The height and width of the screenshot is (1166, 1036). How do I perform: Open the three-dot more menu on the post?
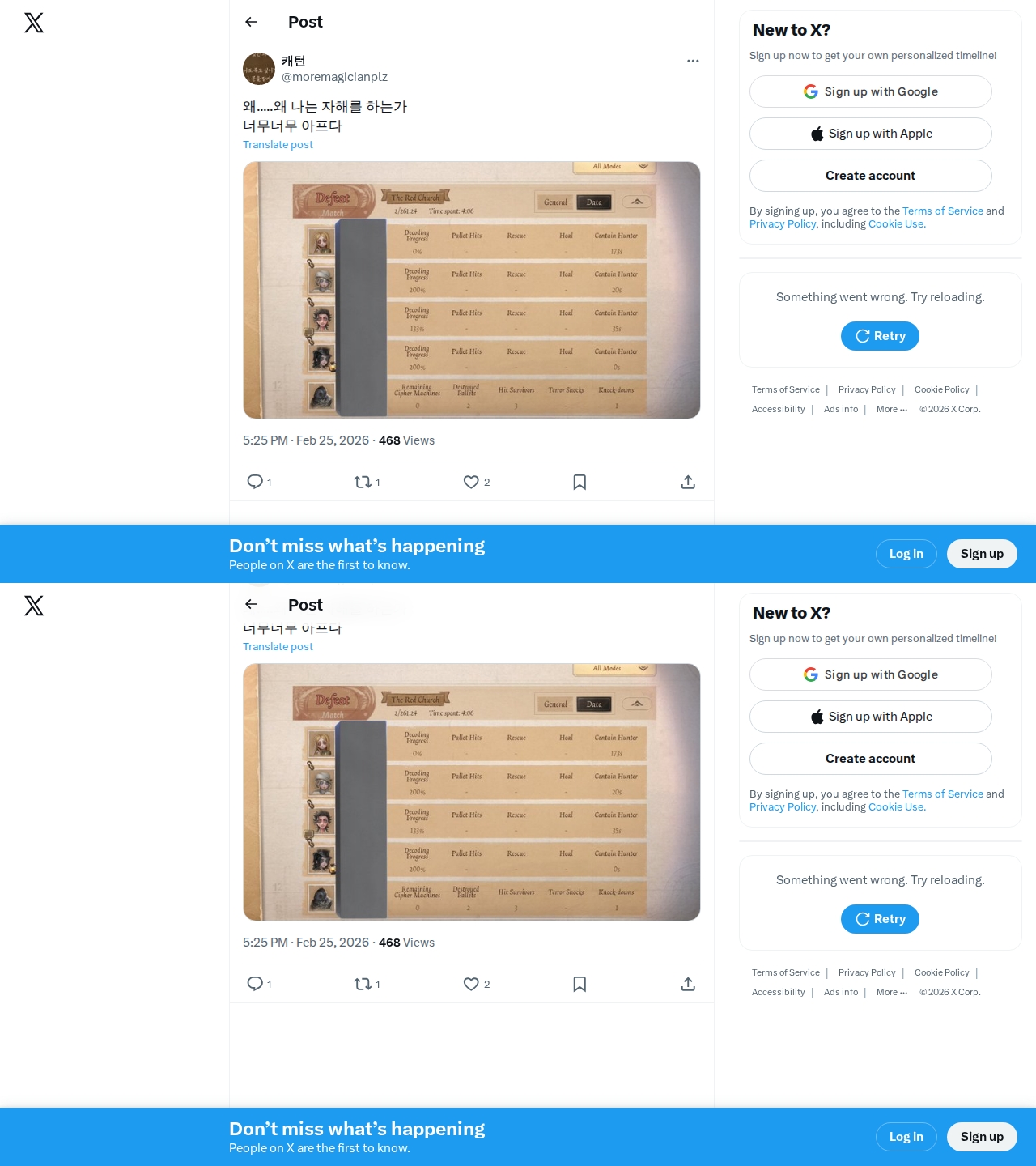(693, 61)
